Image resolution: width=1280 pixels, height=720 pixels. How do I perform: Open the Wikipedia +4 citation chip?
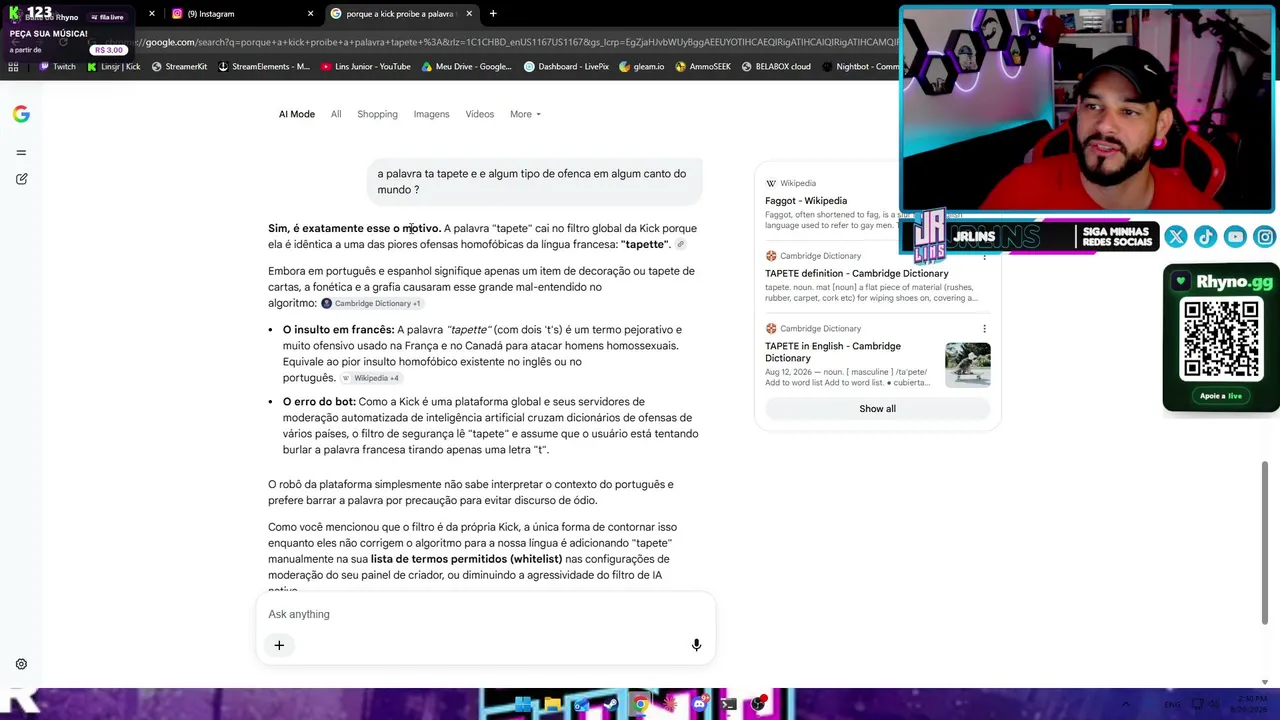pyautogui.click(x=371, y=378)
